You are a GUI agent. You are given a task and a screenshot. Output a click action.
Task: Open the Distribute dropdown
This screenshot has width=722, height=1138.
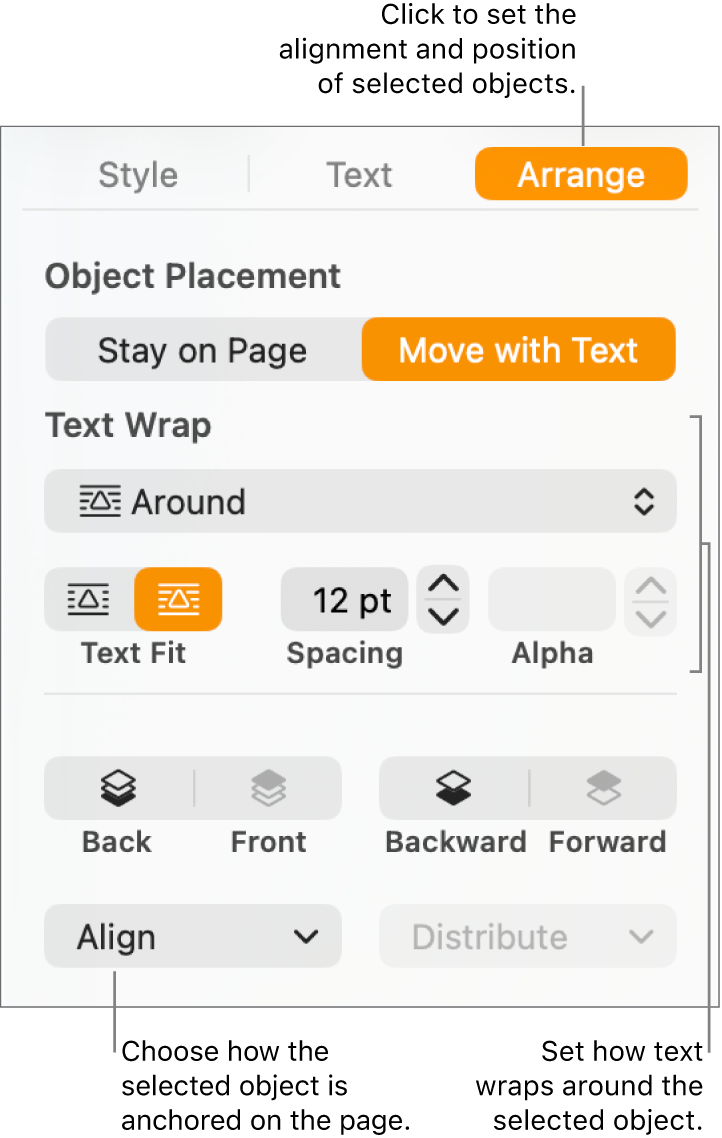pos(527,937)
